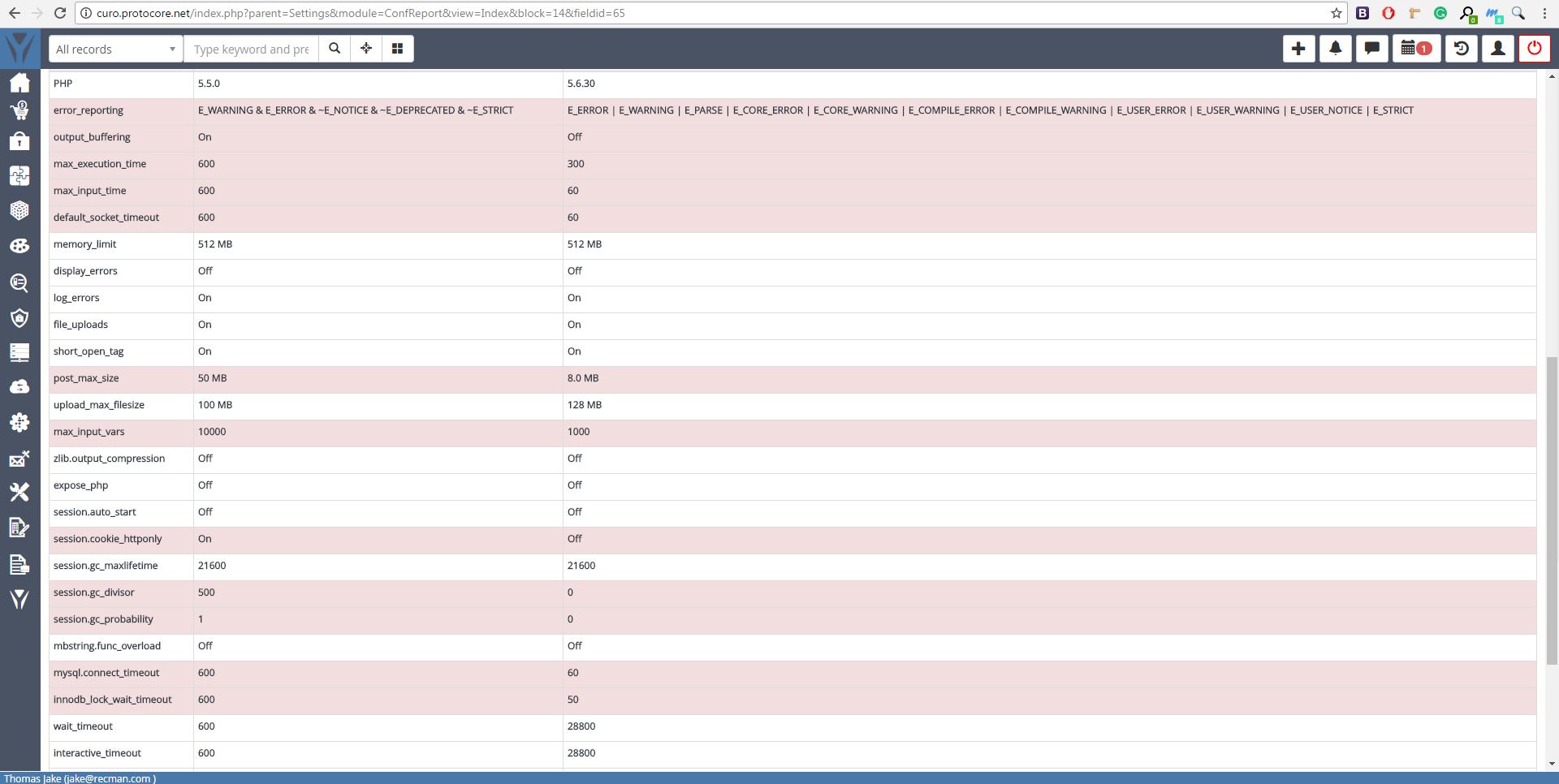Open the shield security sidebar icon
This screenshot has height=784, width=1559.
pos(19,317)
